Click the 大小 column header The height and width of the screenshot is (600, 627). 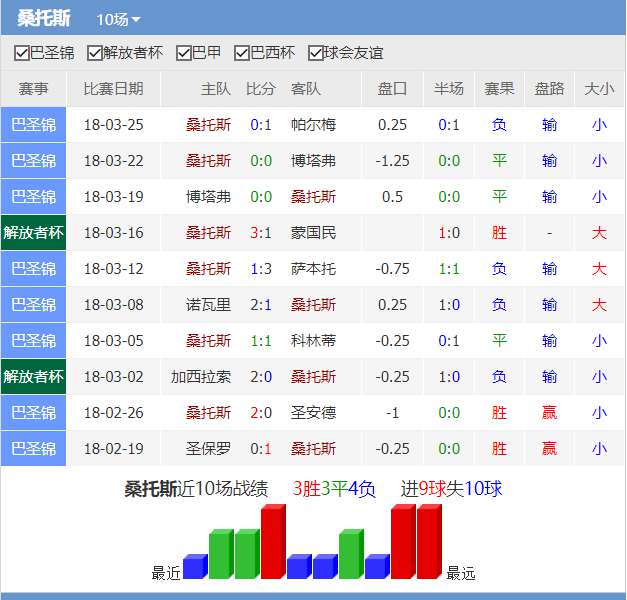coord(599,89)
